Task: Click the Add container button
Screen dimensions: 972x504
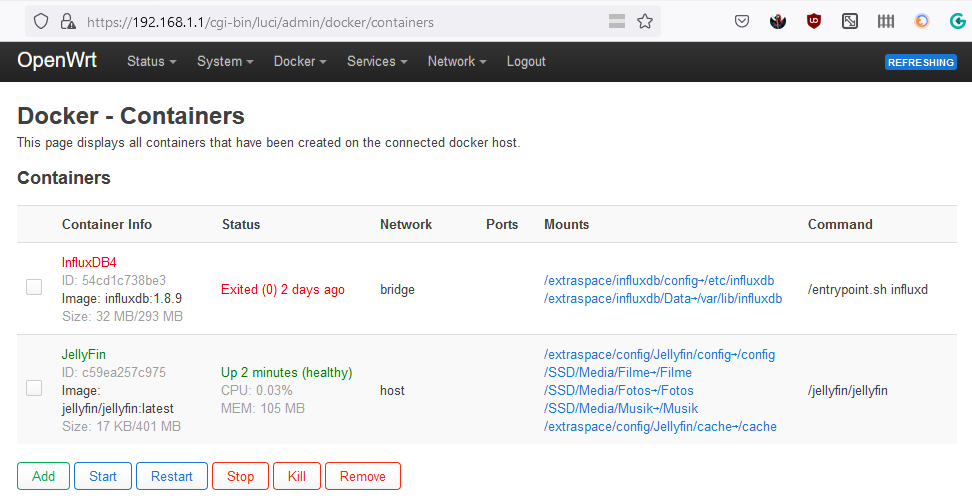Action: point(43,476)
